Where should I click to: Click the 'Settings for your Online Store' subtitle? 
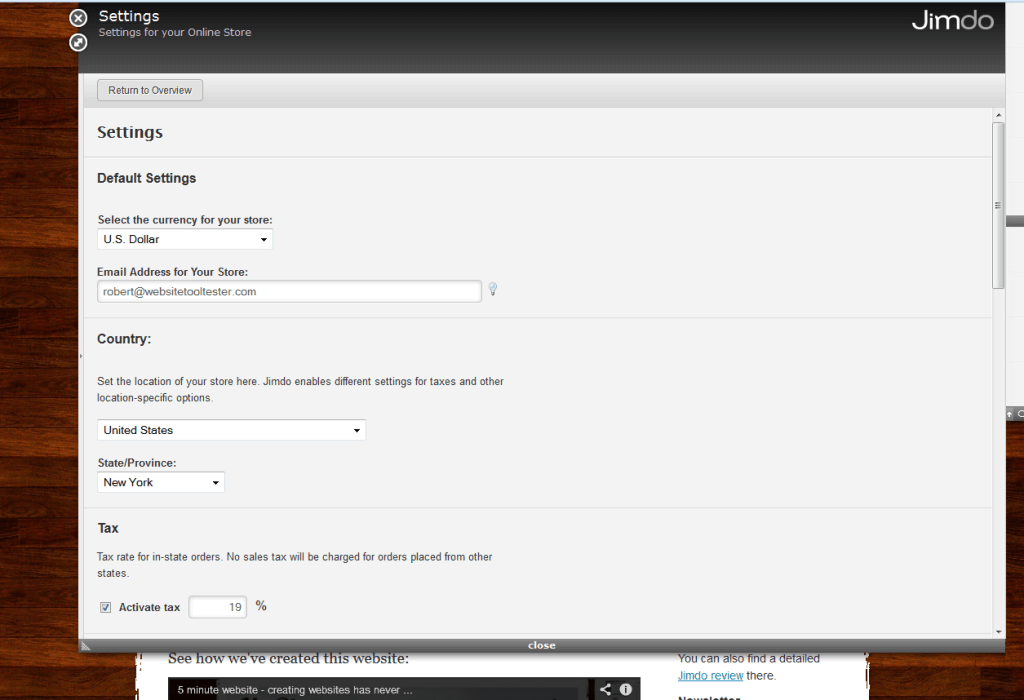tap(175, 32)
